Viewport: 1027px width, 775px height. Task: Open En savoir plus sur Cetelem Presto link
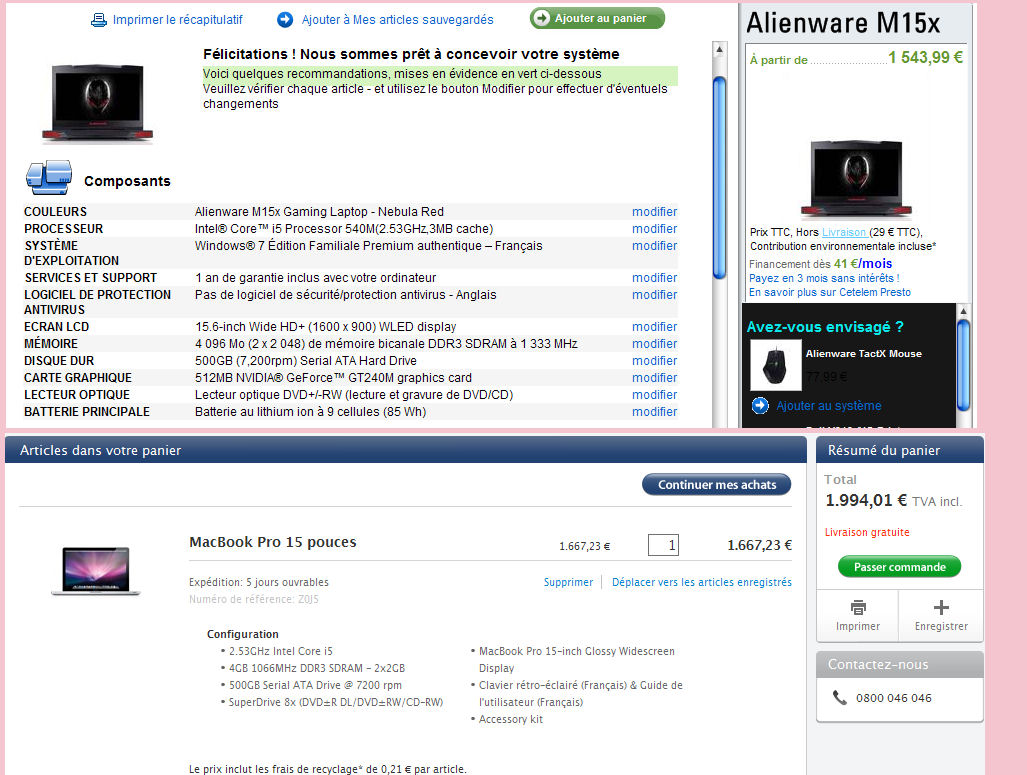[830, 292]
